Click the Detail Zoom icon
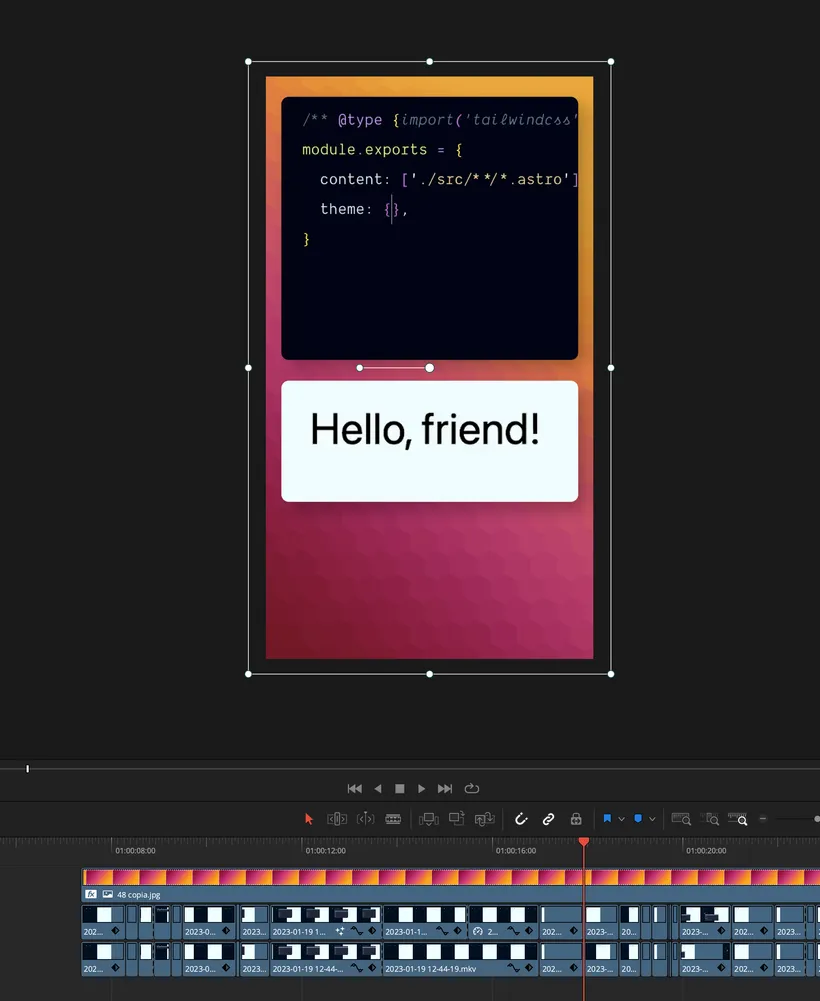Screen dimensions: 820x1001 pyautogui.click(x=711, y=819)
